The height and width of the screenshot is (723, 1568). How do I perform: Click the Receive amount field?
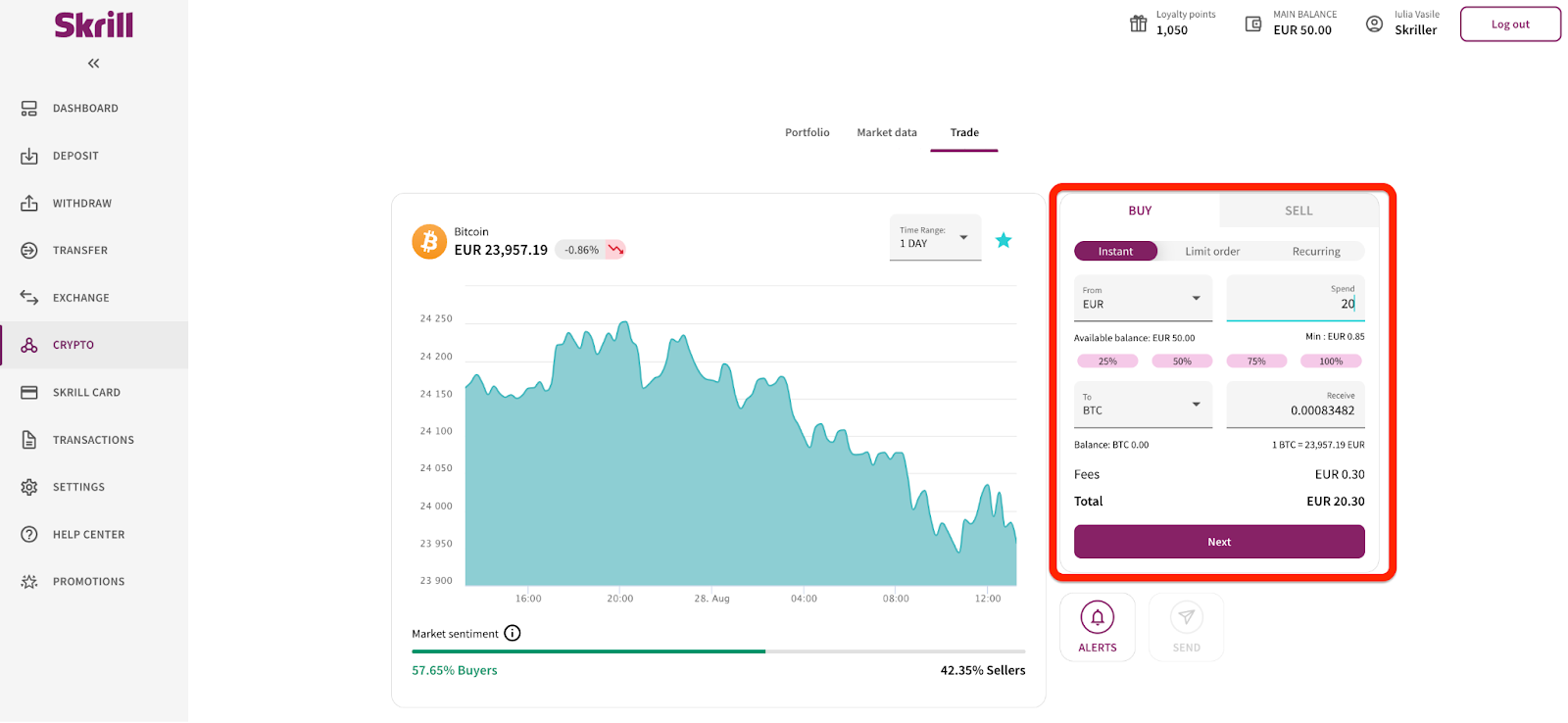[x=1296, y=405]
